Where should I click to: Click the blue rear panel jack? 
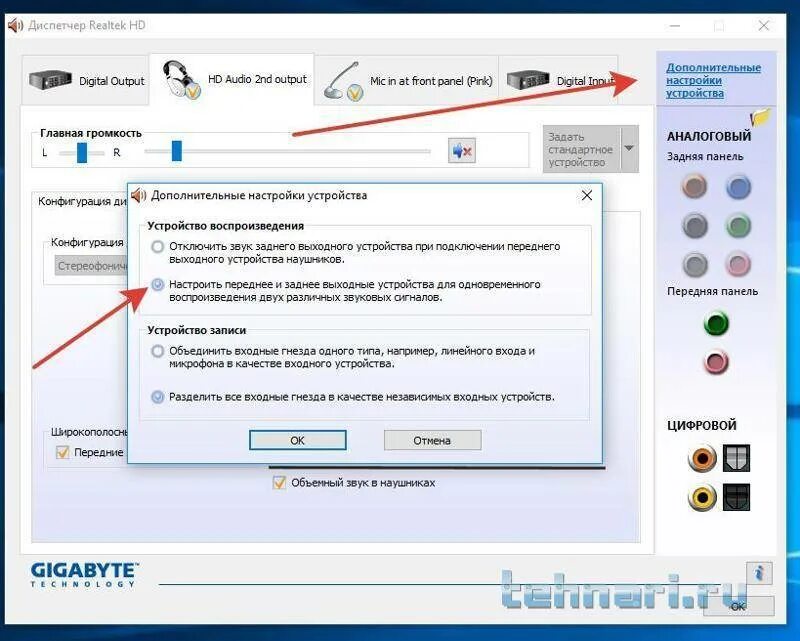[738, 187]
